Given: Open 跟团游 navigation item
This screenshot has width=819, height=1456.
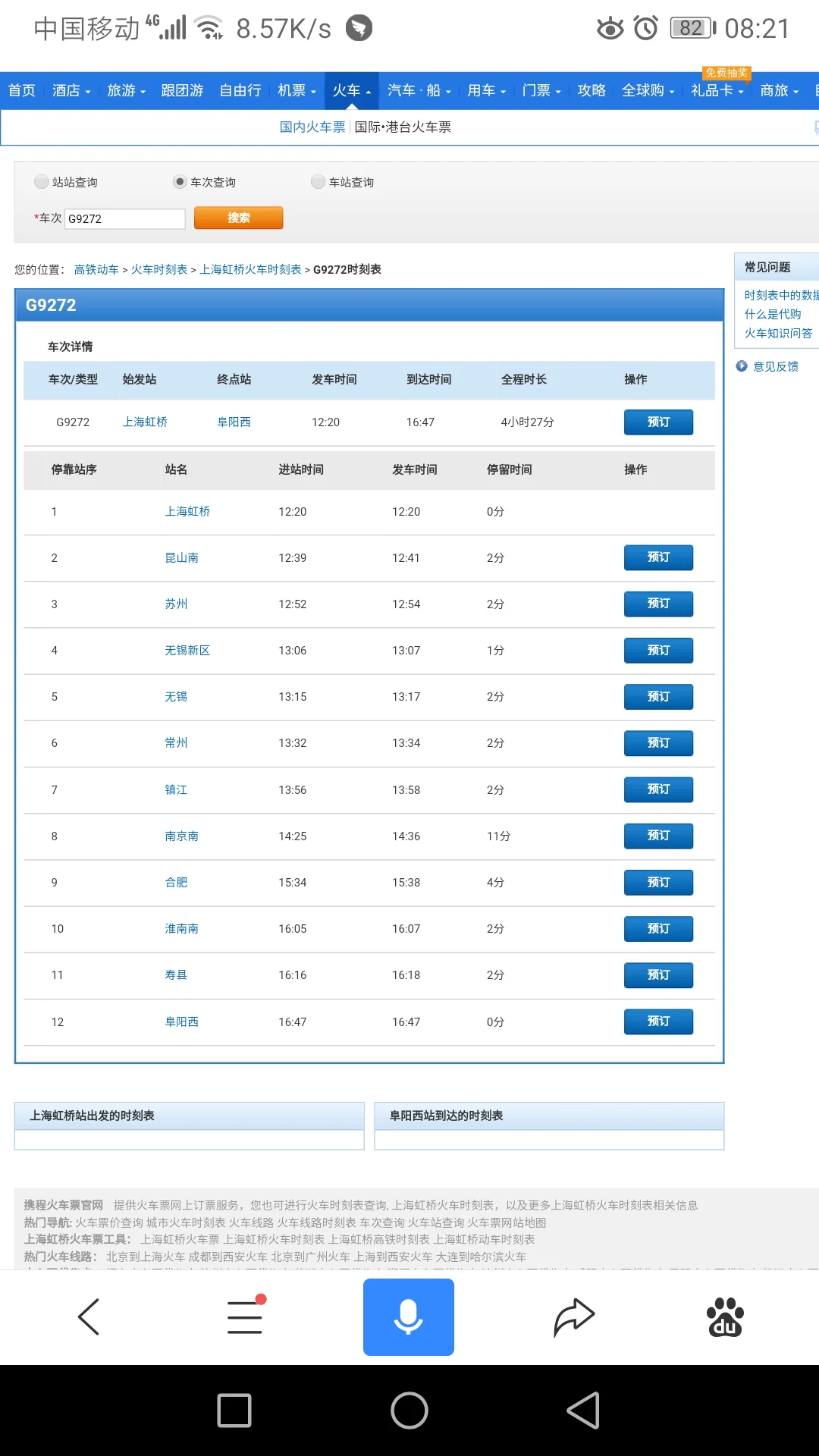Looking at the screenshot, I should (182, 90).
